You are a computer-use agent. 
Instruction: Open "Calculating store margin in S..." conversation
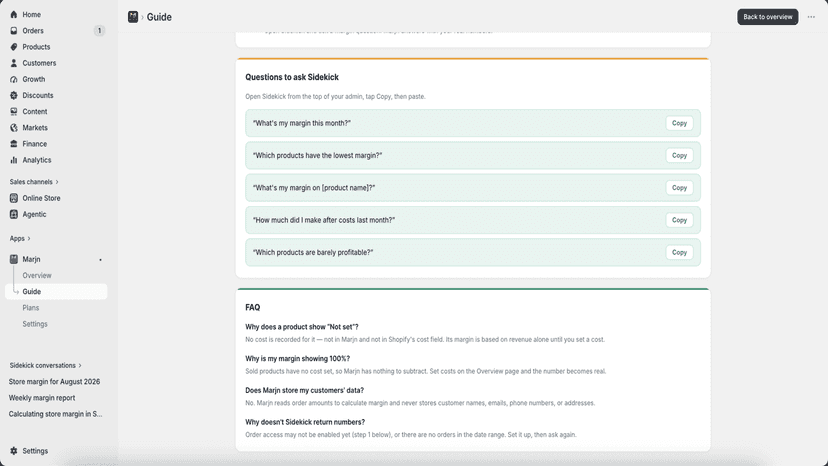pyautogui.click(x=55, y=414)
